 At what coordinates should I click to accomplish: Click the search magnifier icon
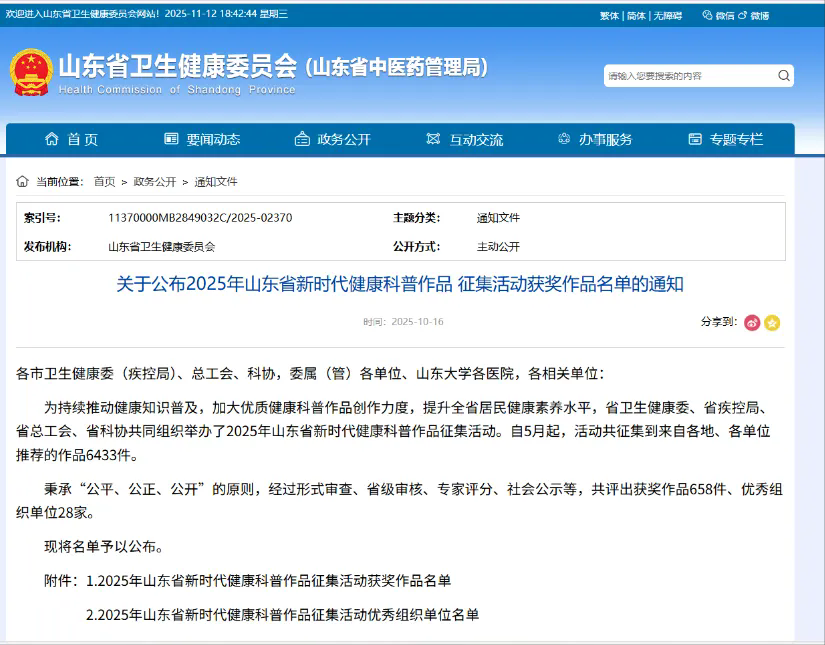(784, 76)
